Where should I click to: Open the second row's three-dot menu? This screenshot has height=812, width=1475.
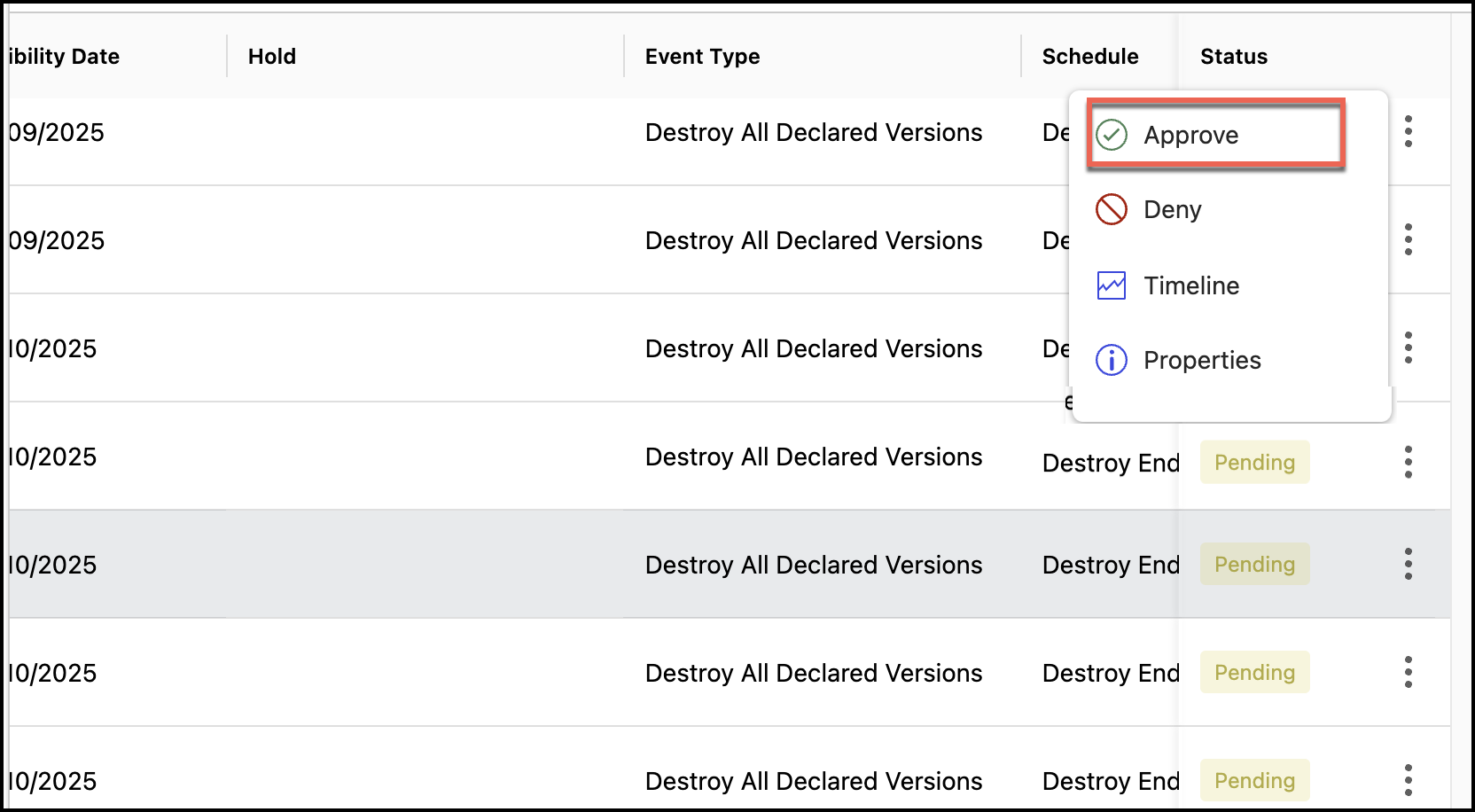pyautogui.click(x=1408, y=240)
